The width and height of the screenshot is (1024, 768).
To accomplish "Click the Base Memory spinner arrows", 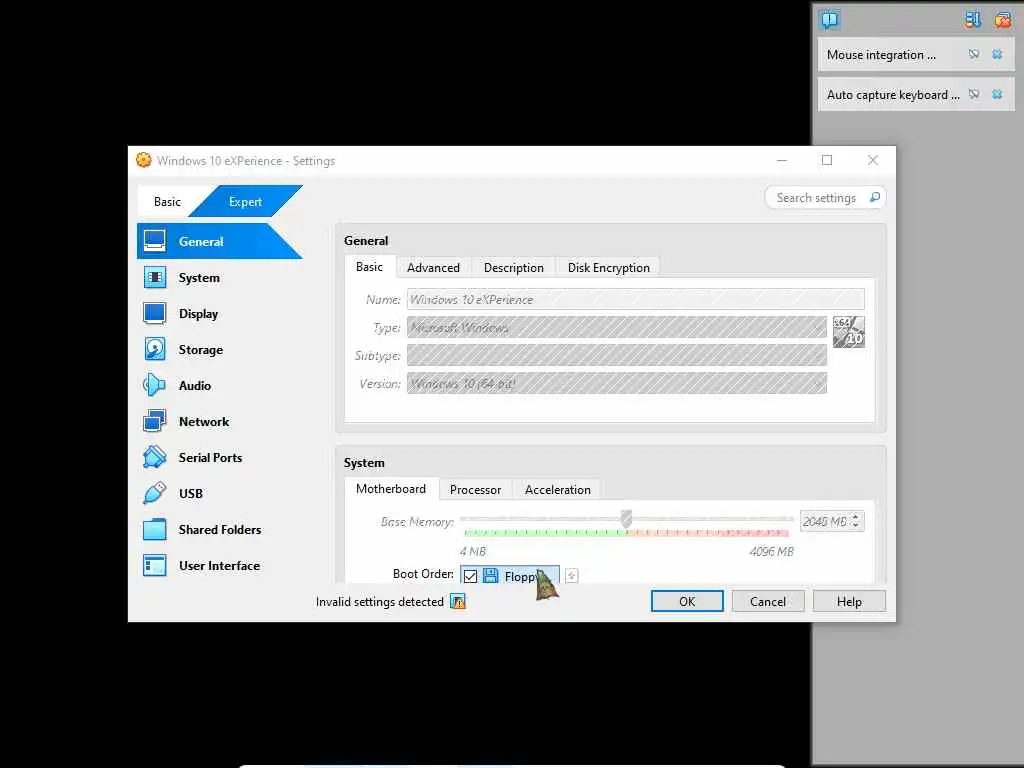I will coord(856,521).
